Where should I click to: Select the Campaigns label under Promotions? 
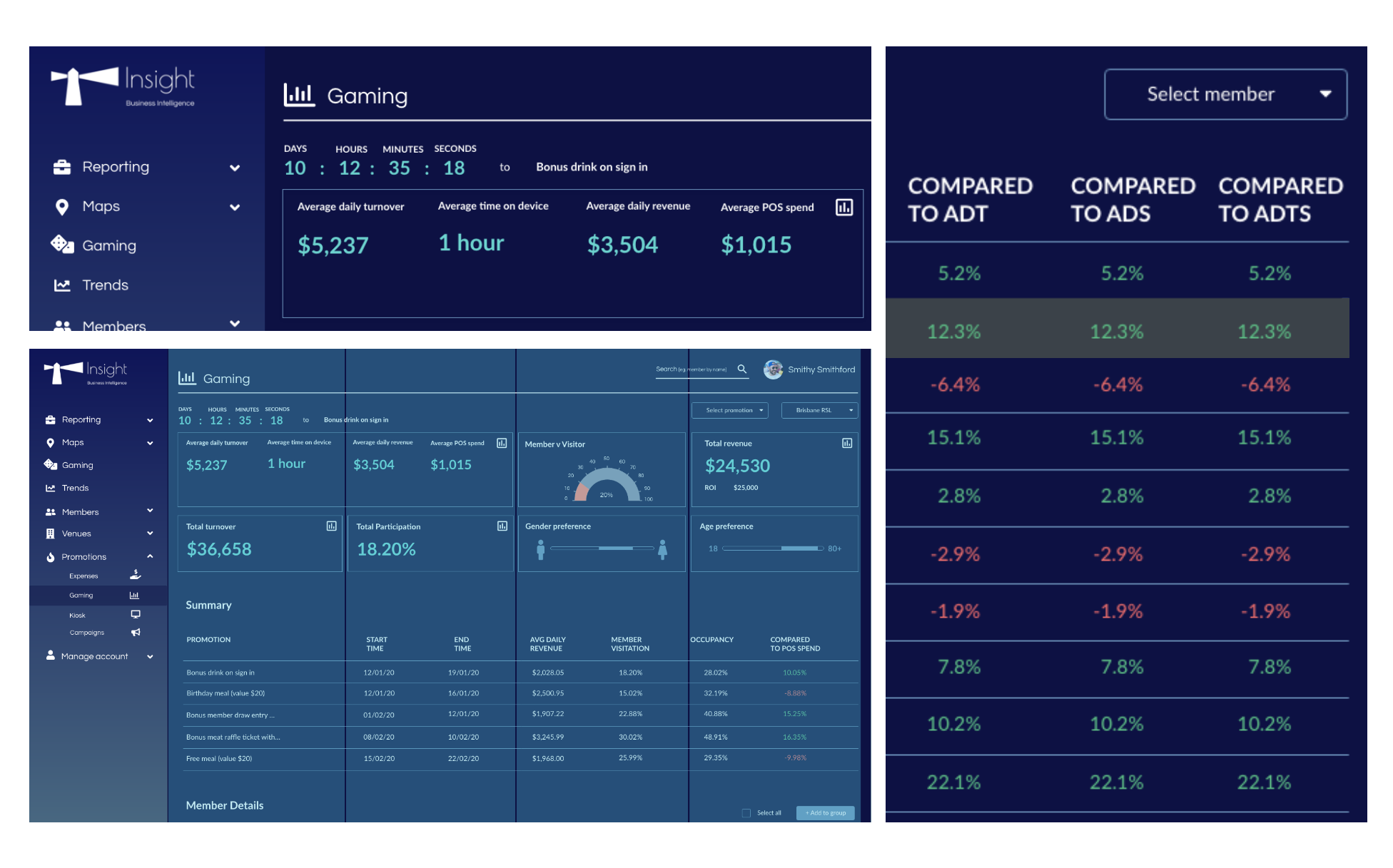click(87, 633)
